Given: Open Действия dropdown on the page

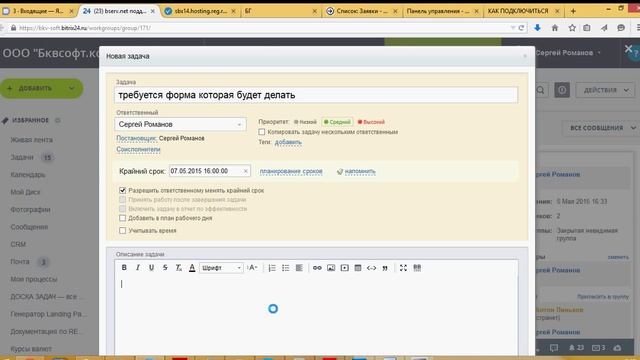Looking at the screenshot, I should (605, 90).
